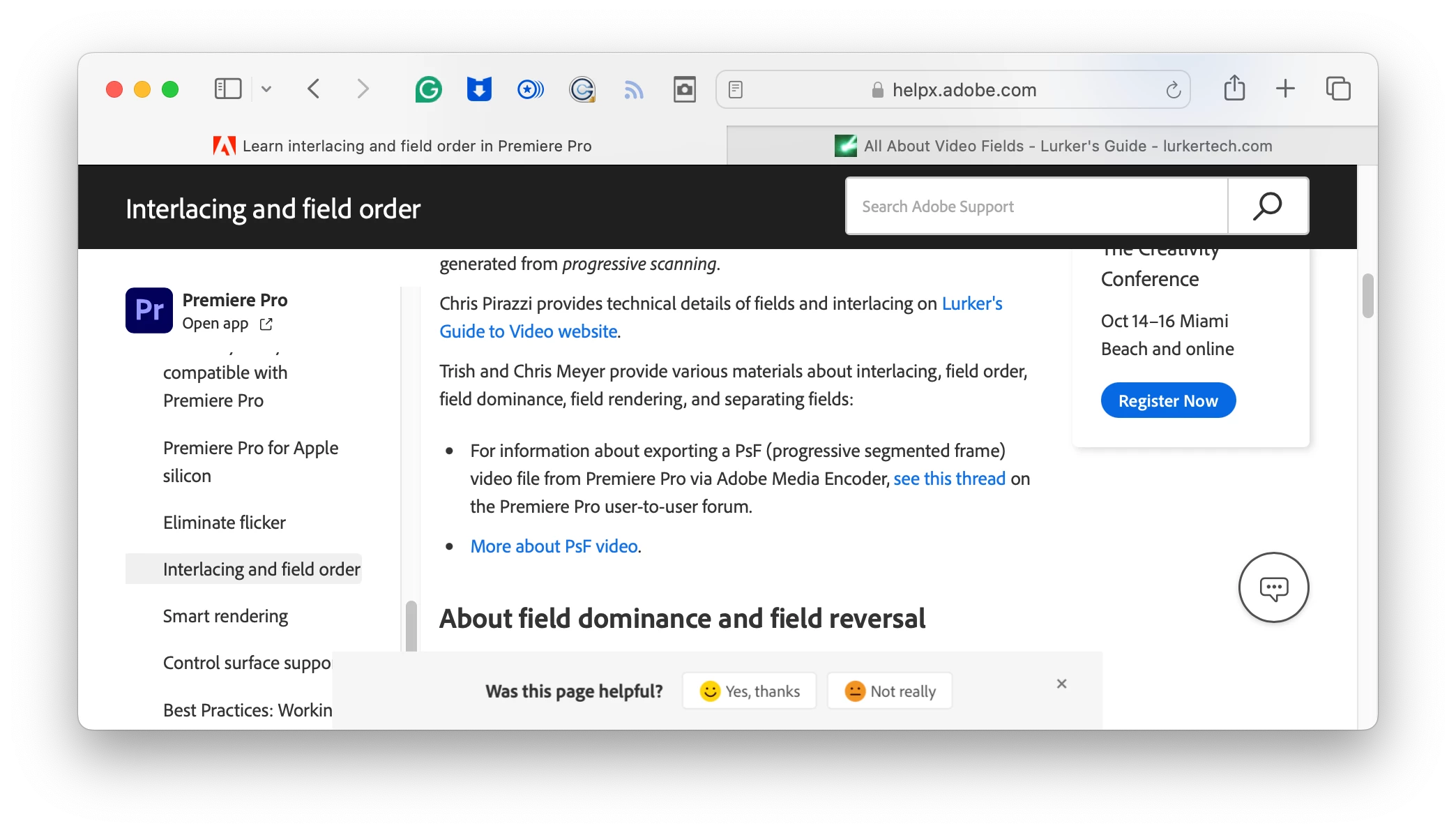Click the Grammarly extension icon
Screen dimensions: 1456x833
[x=428, y=89]
